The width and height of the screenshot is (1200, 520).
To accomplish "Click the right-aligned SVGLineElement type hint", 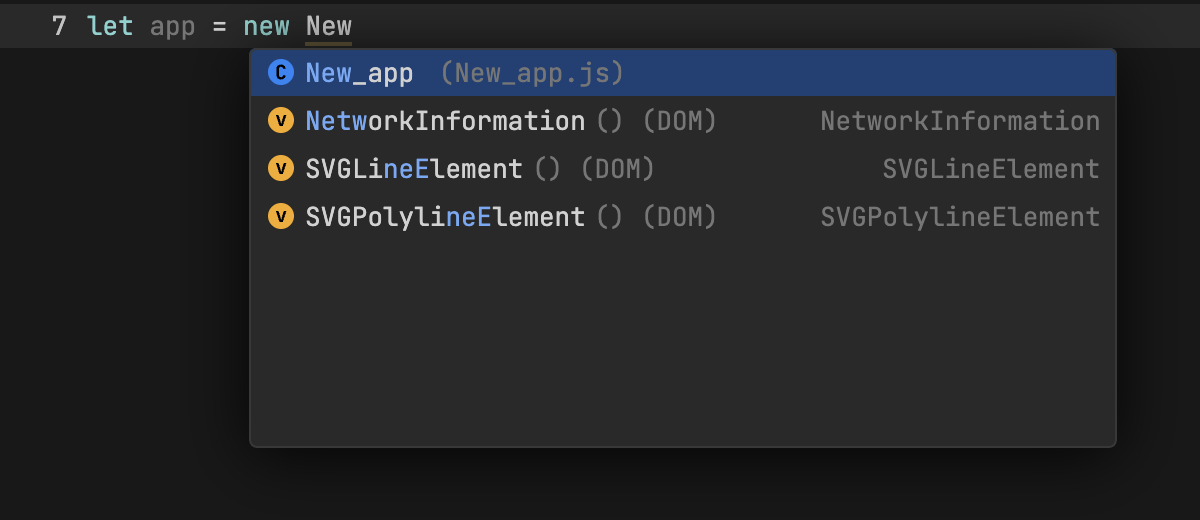I will coord(991,169).
